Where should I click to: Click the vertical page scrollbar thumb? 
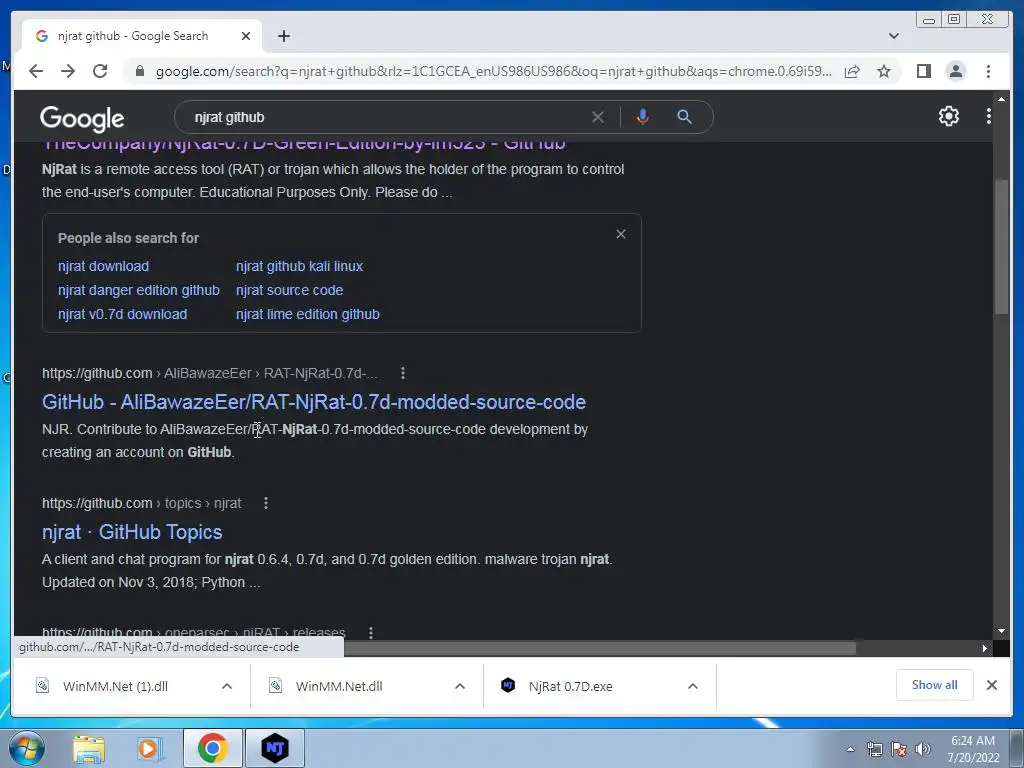click(x=1001, y=247)
